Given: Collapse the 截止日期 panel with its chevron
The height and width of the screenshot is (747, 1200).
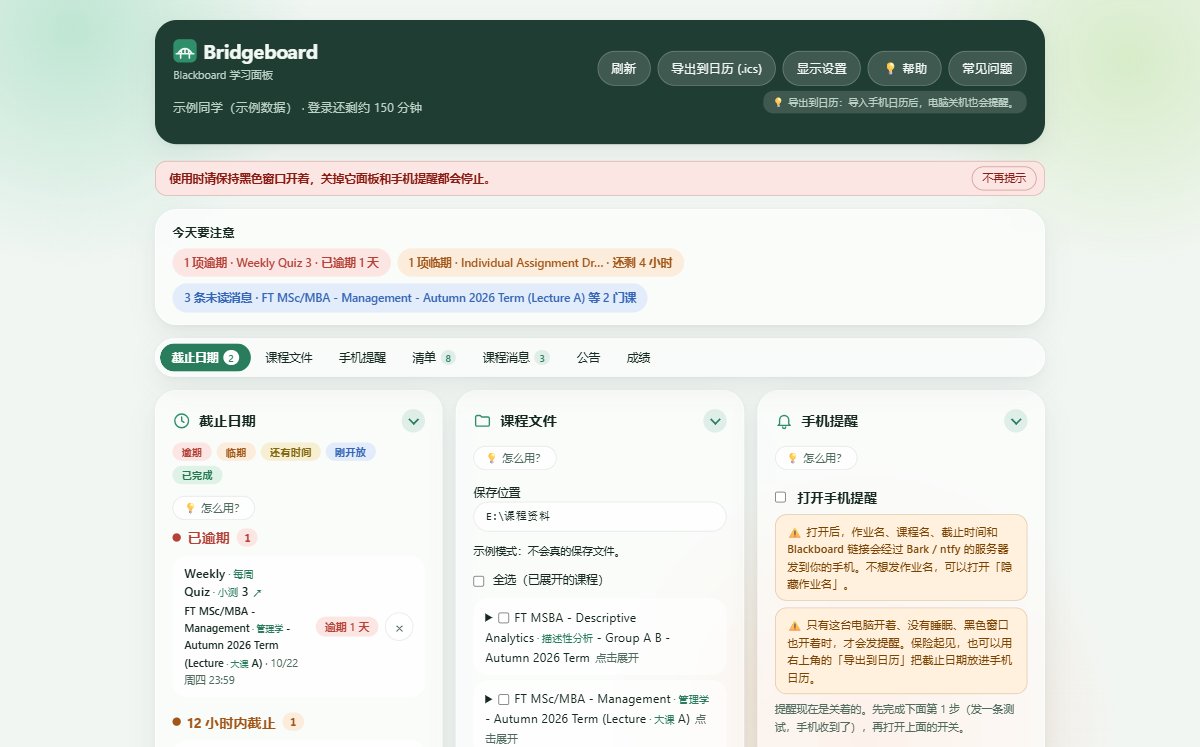Looking at the screenshot, I should pos(414,421).
